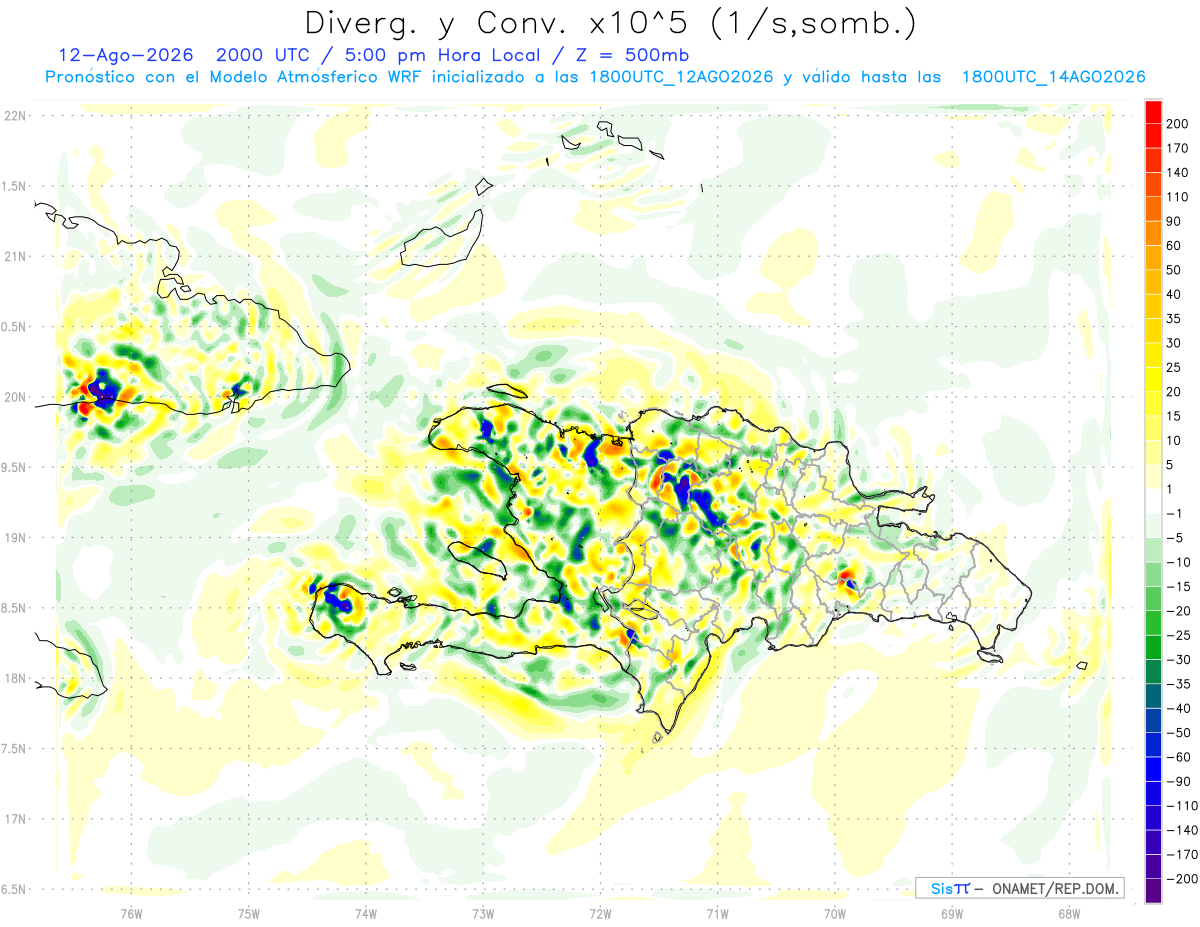Click the positive legend value '110'
Screen dimensions: 1200x927
point(1178,197)
